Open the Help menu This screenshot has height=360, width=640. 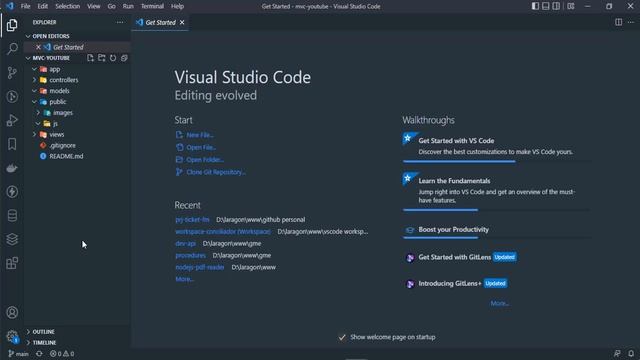click(177, 6)
